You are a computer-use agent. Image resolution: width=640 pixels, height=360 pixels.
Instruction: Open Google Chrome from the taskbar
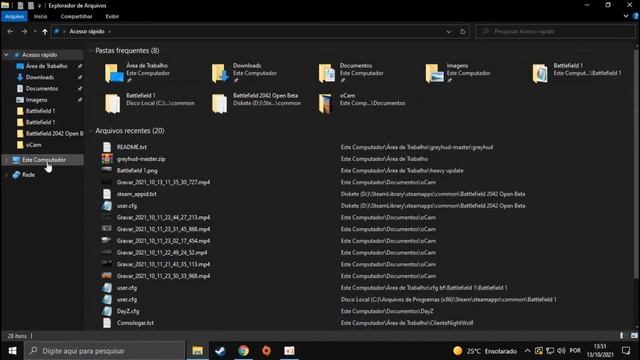point(244,351)
